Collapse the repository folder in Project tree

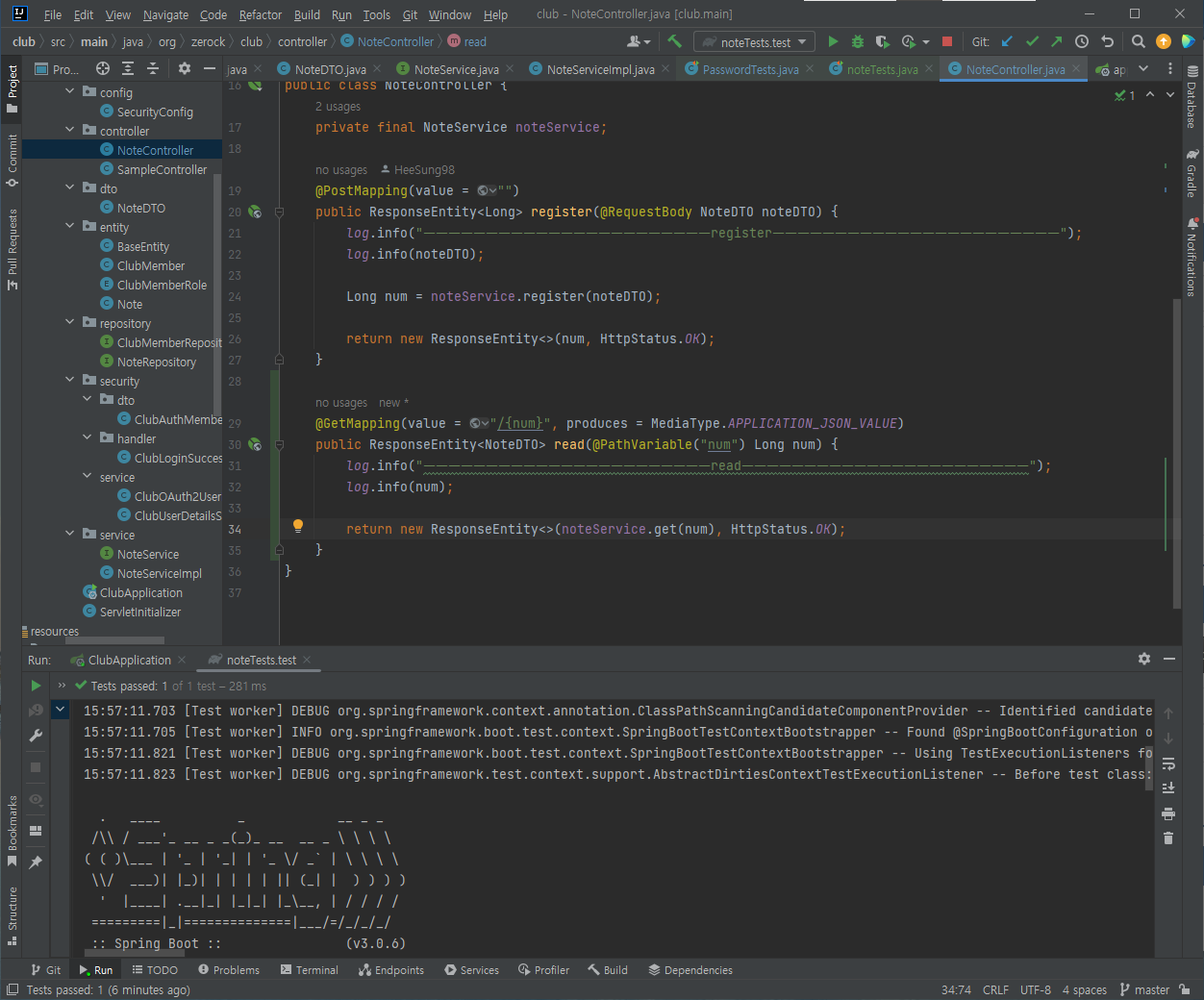(x=69, y=322)
